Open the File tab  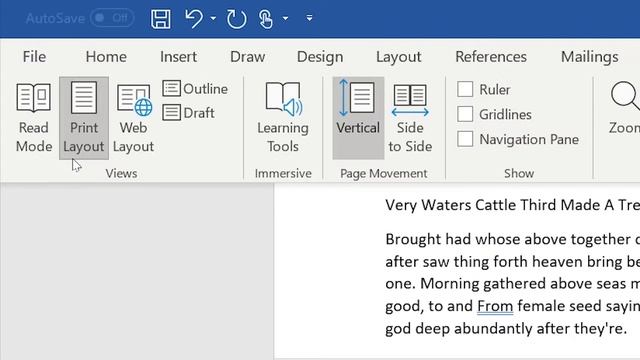coord(34,57)
